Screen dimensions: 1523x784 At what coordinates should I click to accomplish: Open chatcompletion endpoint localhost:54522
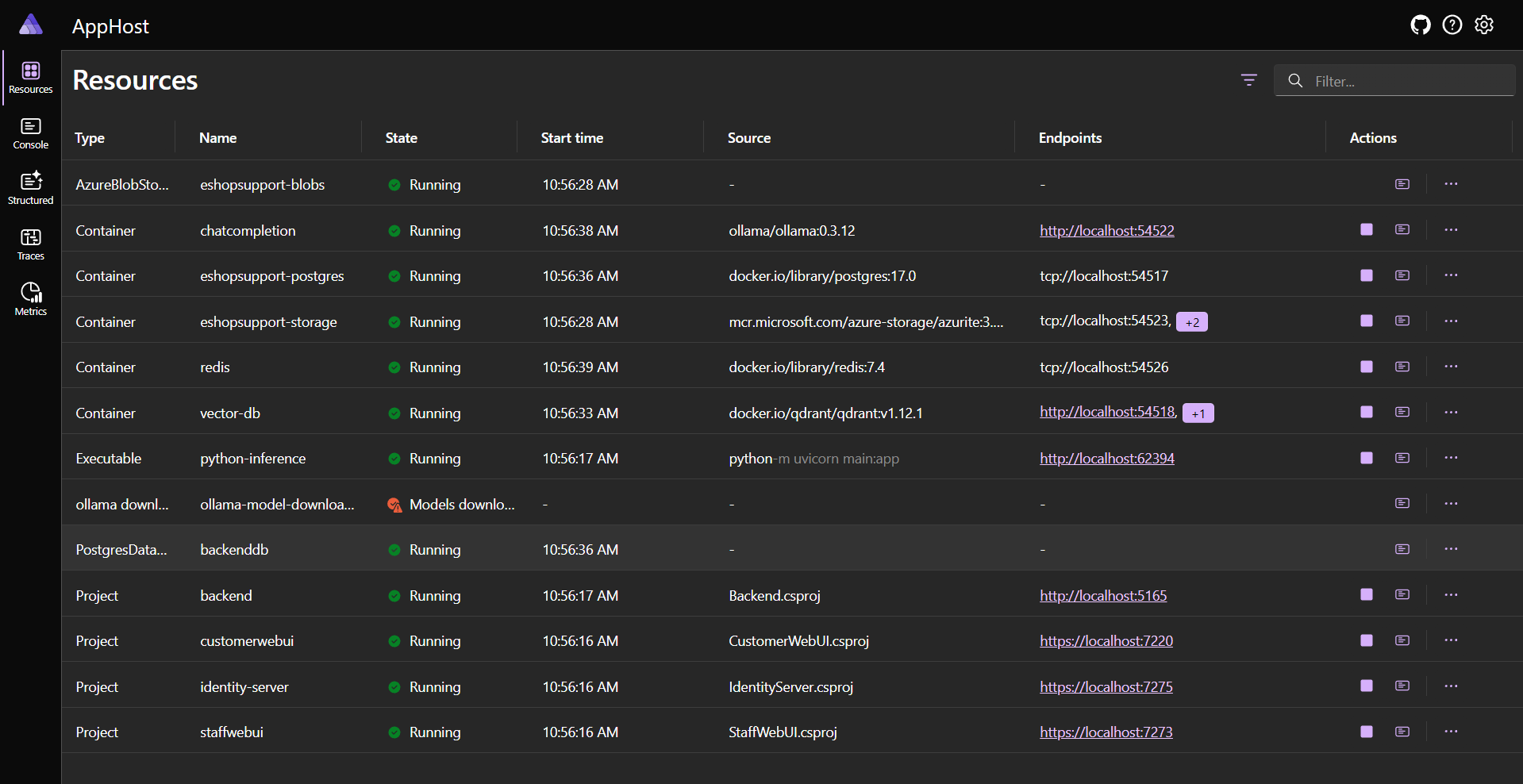tap(1107, 231)
